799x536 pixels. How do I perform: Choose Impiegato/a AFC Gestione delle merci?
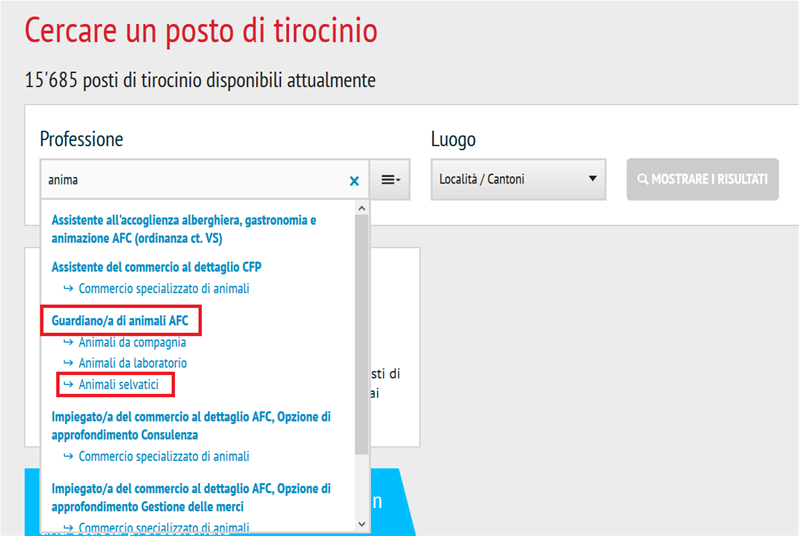[x=190, y=497]
